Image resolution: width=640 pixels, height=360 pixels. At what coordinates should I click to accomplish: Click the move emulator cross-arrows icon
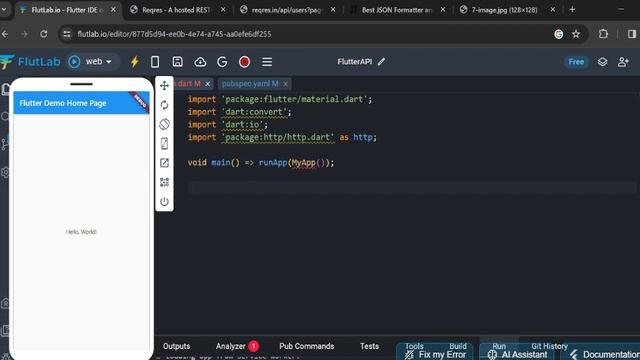tap(164, 85)
